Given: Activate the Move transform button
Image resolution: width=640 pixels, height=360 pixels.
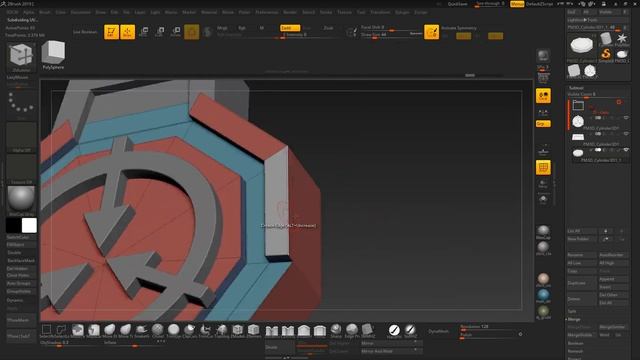Looking at the screenshot, I should (x=144, y=32).
